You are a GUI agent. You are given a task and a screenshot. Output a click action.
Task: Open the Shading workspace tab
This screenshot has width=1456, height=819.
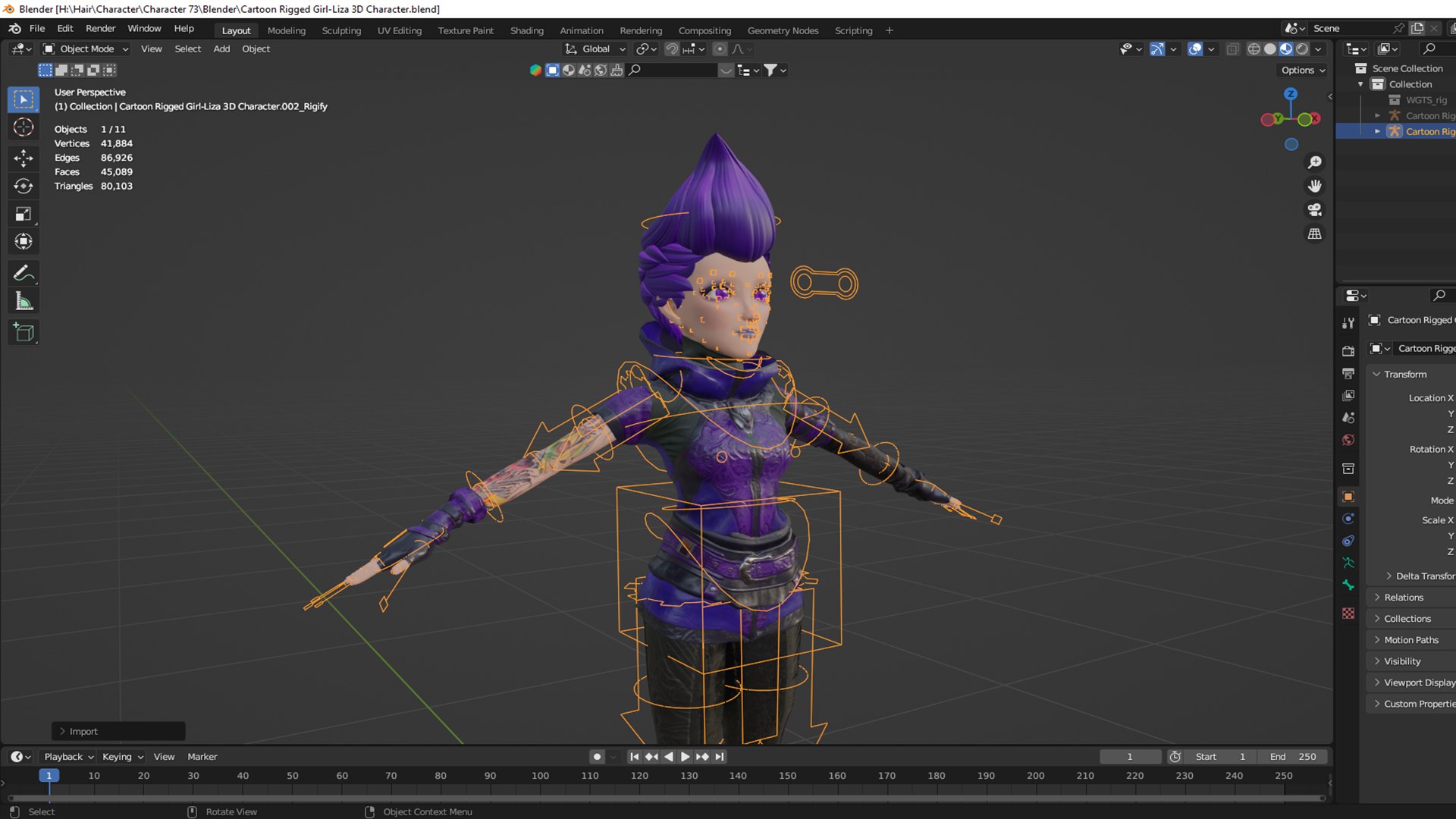pos(525,30)
